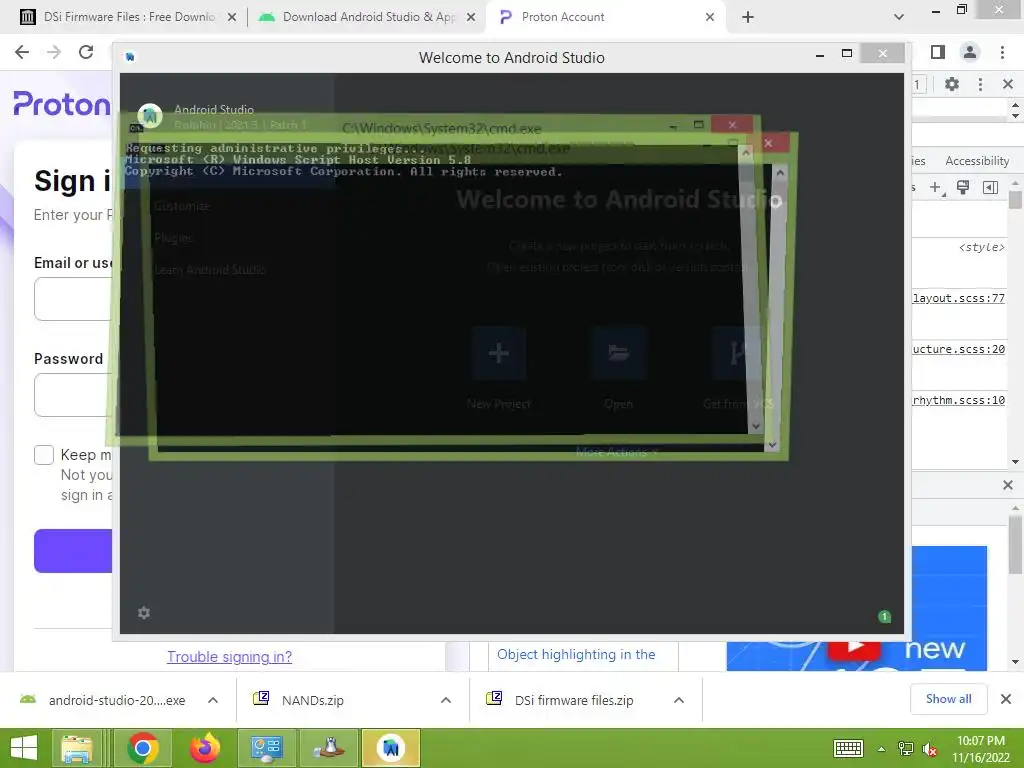1024x768 pixels.
Task: Open the rendering emulation paintbrush icon
Action: point(963,187)
